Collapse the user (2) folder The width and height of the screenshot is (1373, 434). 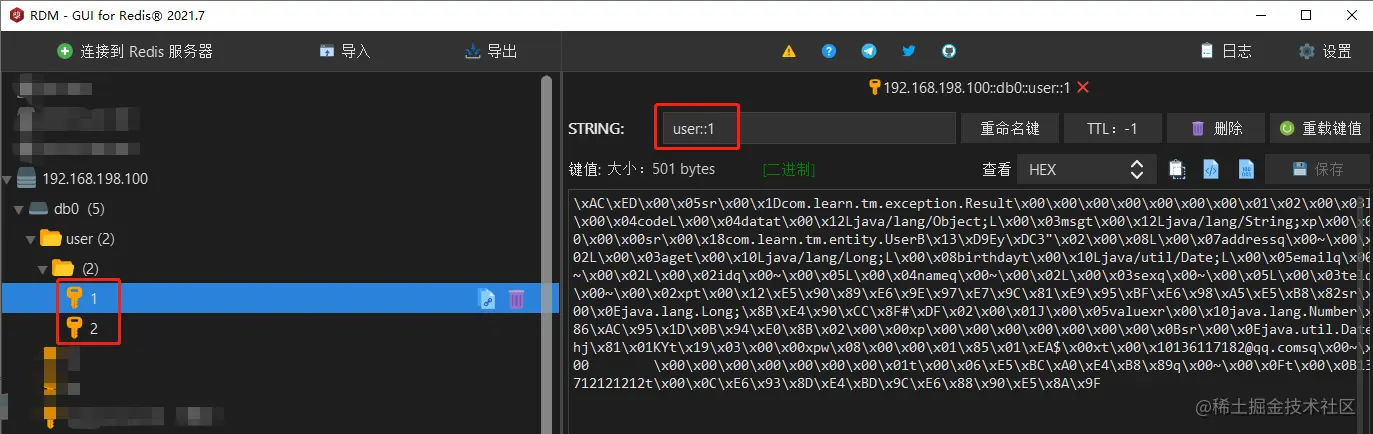tap(29, 238)
